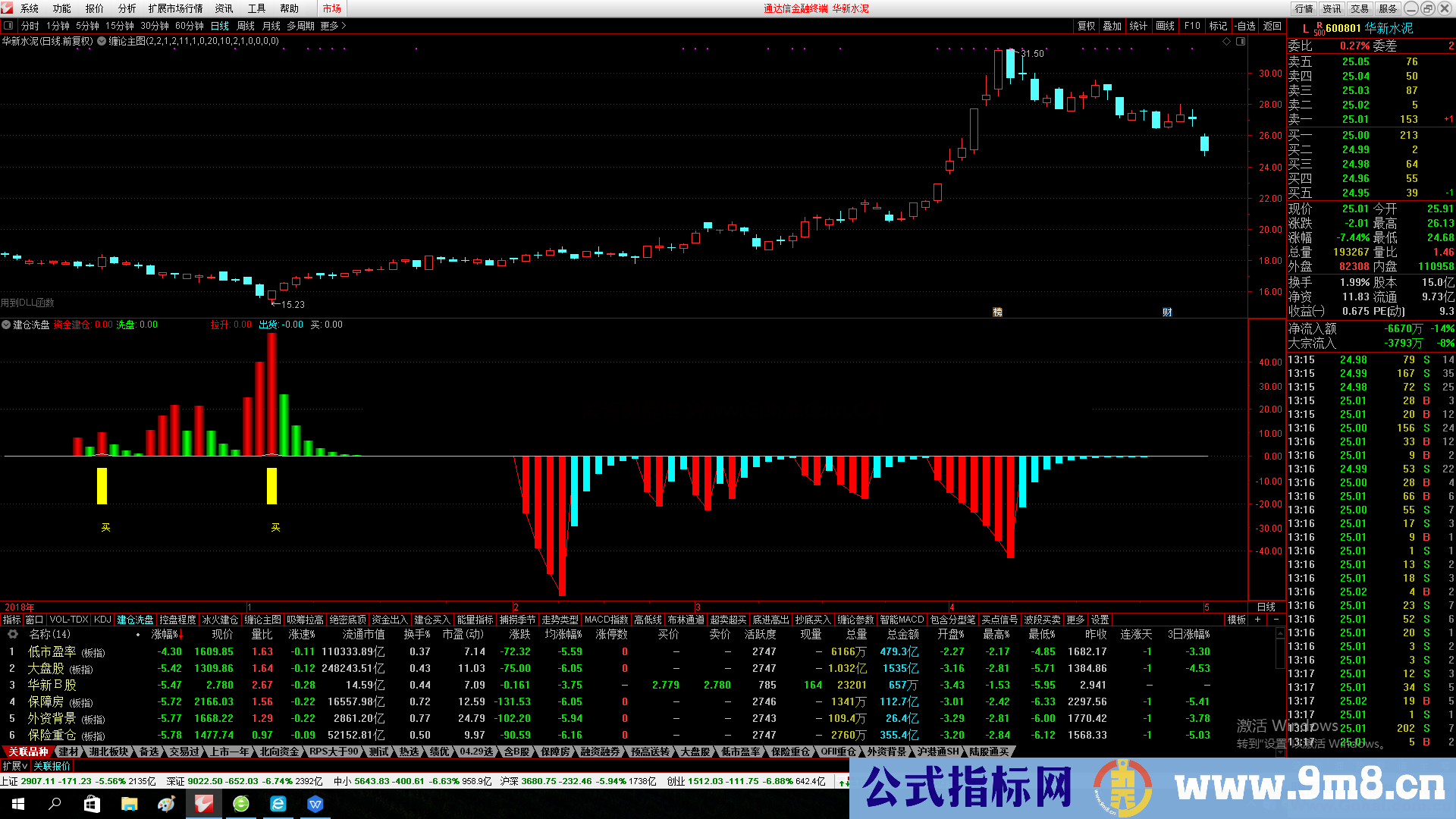Toggle the 建仓洗盘 indicator circle button
Image resolution: width=1456 pixels, height=819 pixels.
coord(6,325)
